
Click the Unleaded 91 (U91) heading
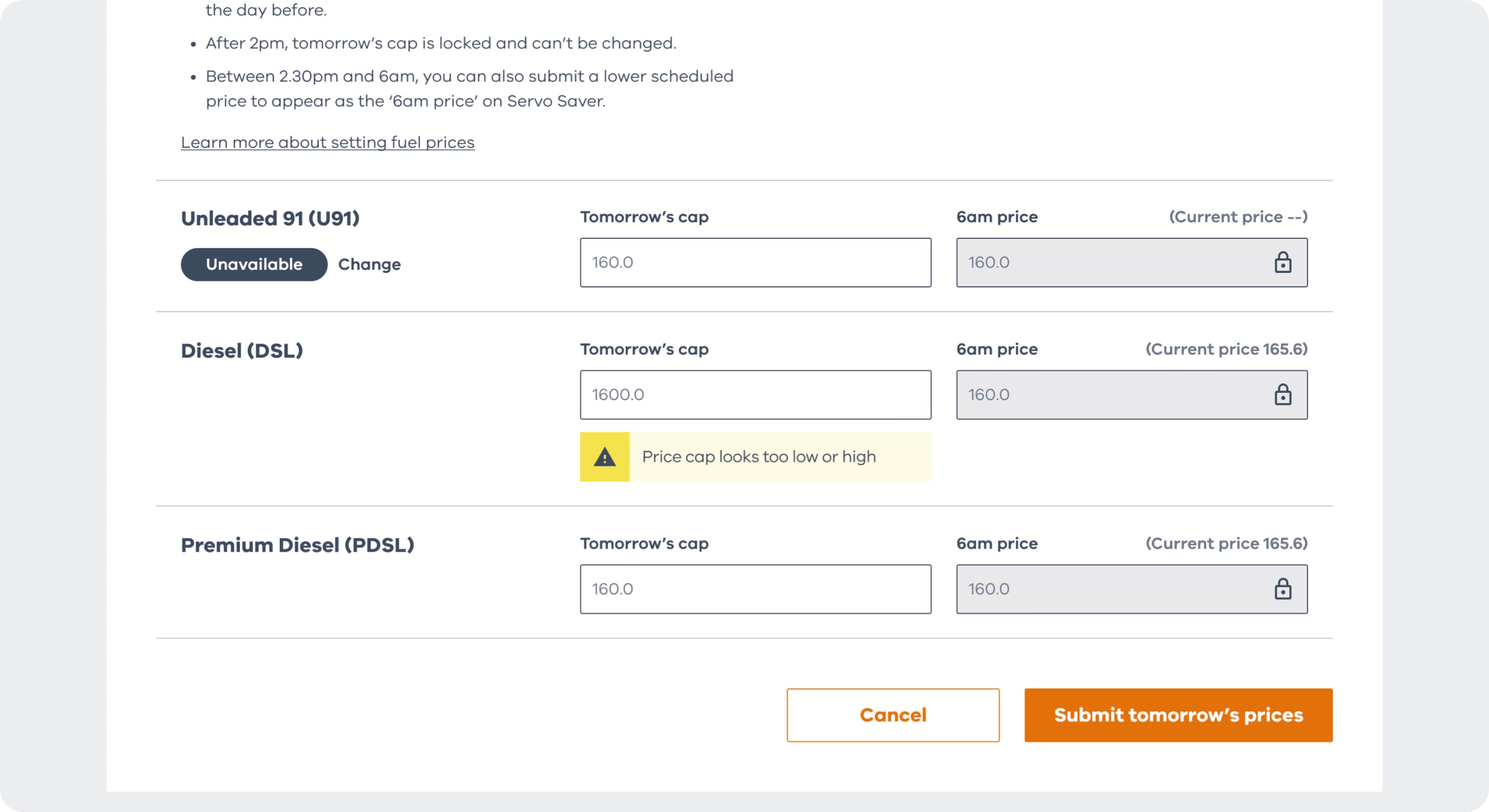(x=270, y=218)
